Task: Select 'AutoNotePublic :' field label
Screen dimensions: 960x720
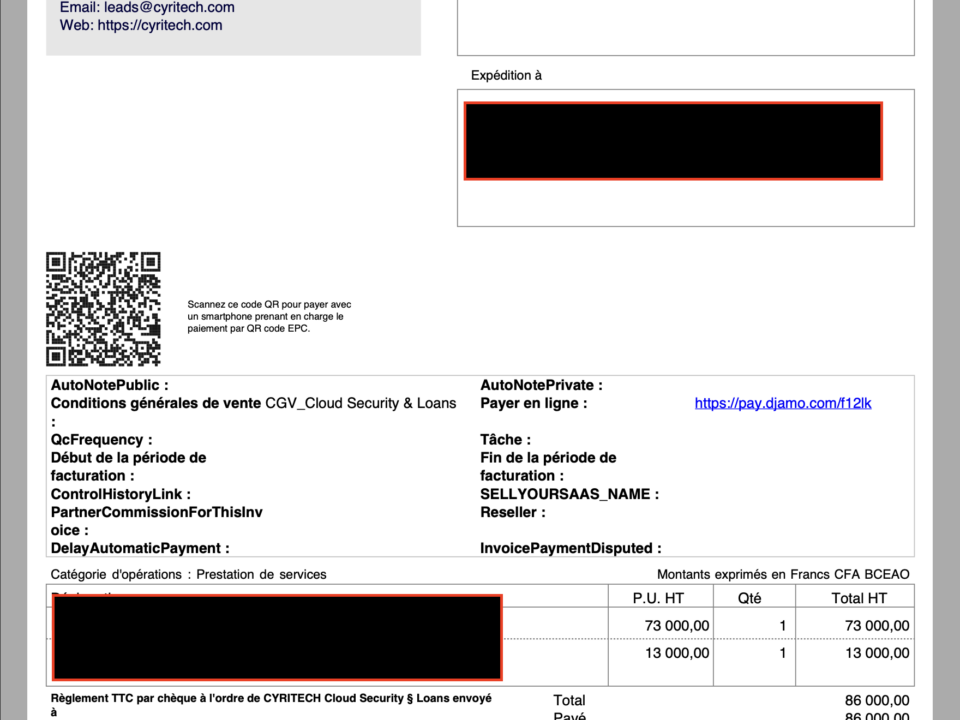Action: click(110, 385)
